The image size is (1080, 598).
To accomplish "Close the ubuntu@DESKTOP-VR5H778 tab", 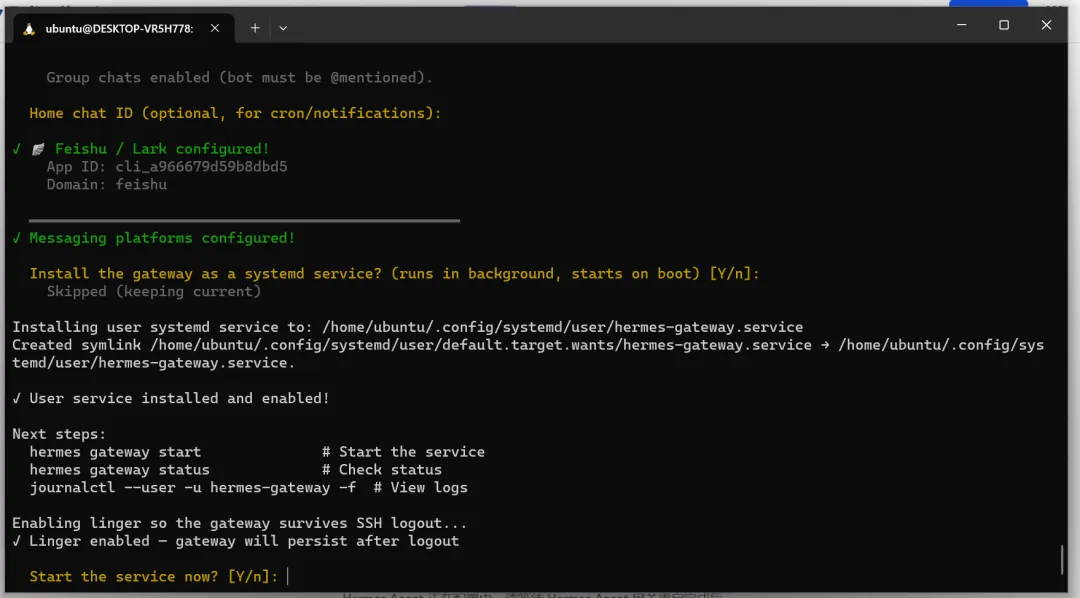I will tap(213, 28).
